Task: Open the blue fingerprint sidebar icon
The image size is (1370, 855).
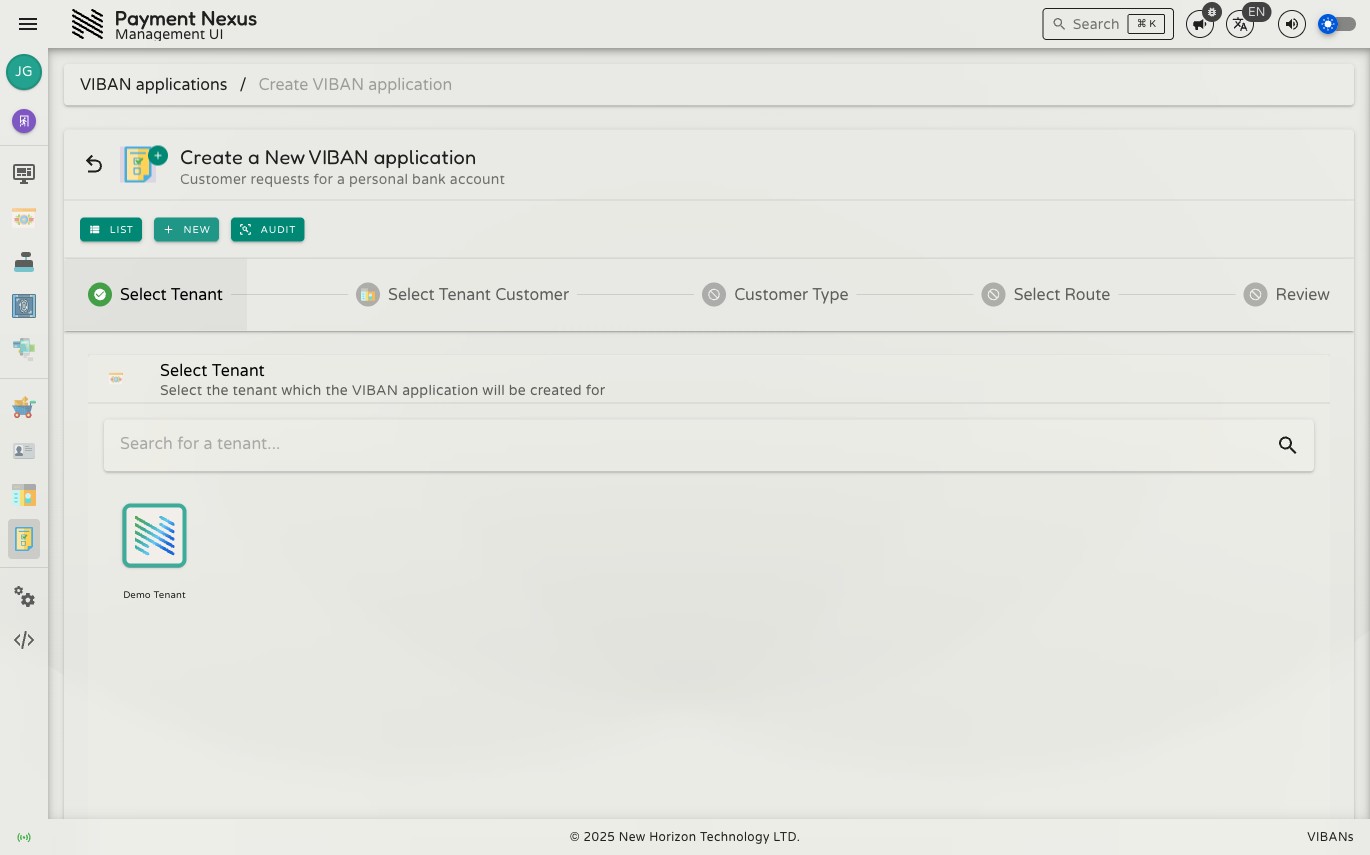Action: click(x=24, y=306)
